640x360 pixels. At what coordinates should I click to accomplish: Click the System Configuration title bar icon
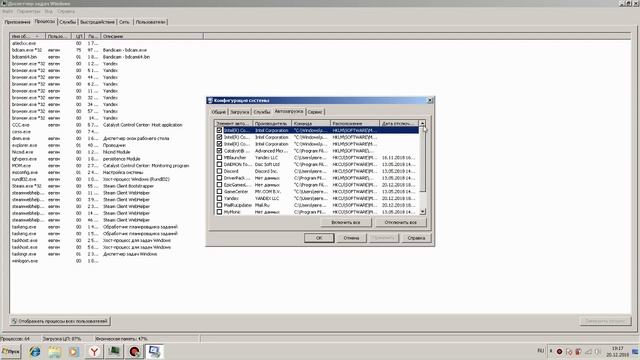(210, 100)
